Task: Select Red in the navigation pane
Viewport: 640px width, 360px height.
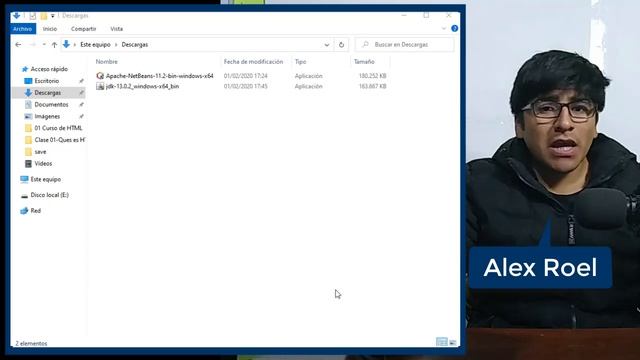Action: point(36,211)
